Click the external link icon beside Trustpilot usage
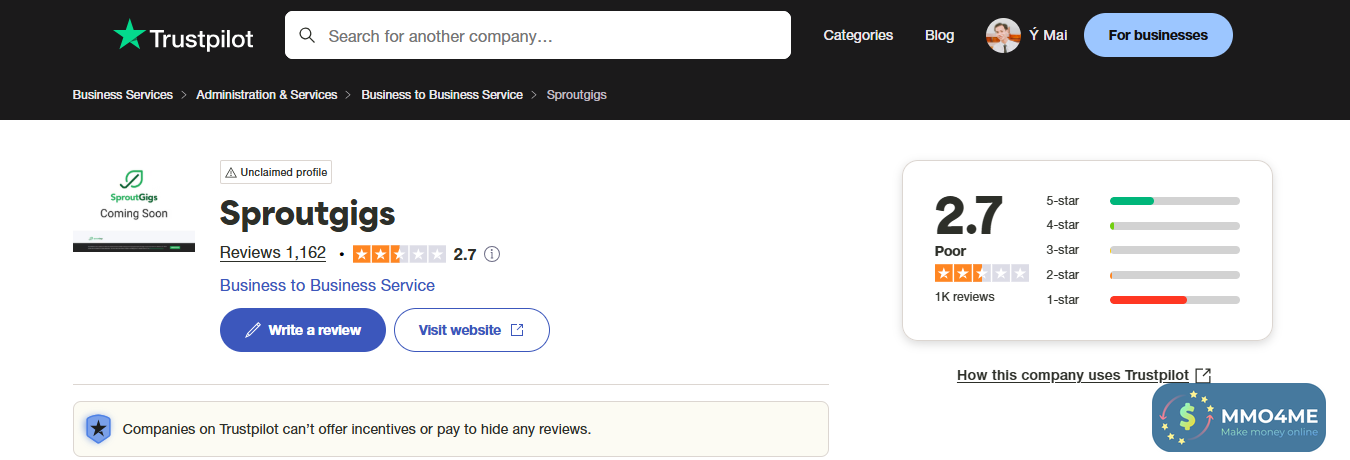Viewport: 1350px width, 460px height. (1204, 375)
